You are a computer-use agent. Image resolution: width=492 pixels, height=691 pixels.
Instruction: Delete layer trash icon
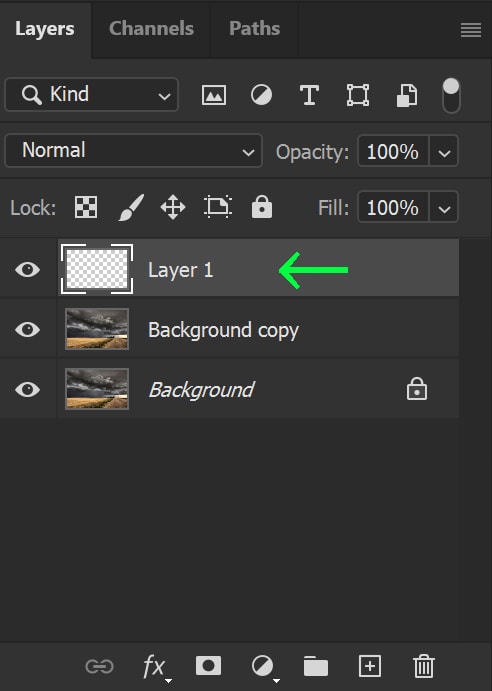tap(424, 666)
